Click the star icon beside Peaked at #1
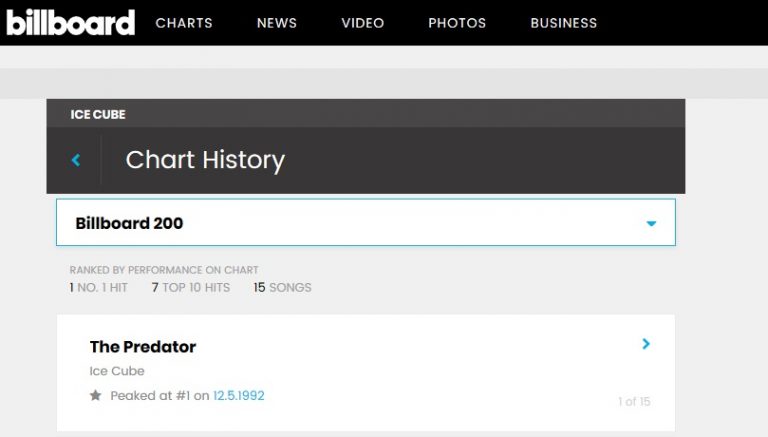 click(x=96, y=396)
